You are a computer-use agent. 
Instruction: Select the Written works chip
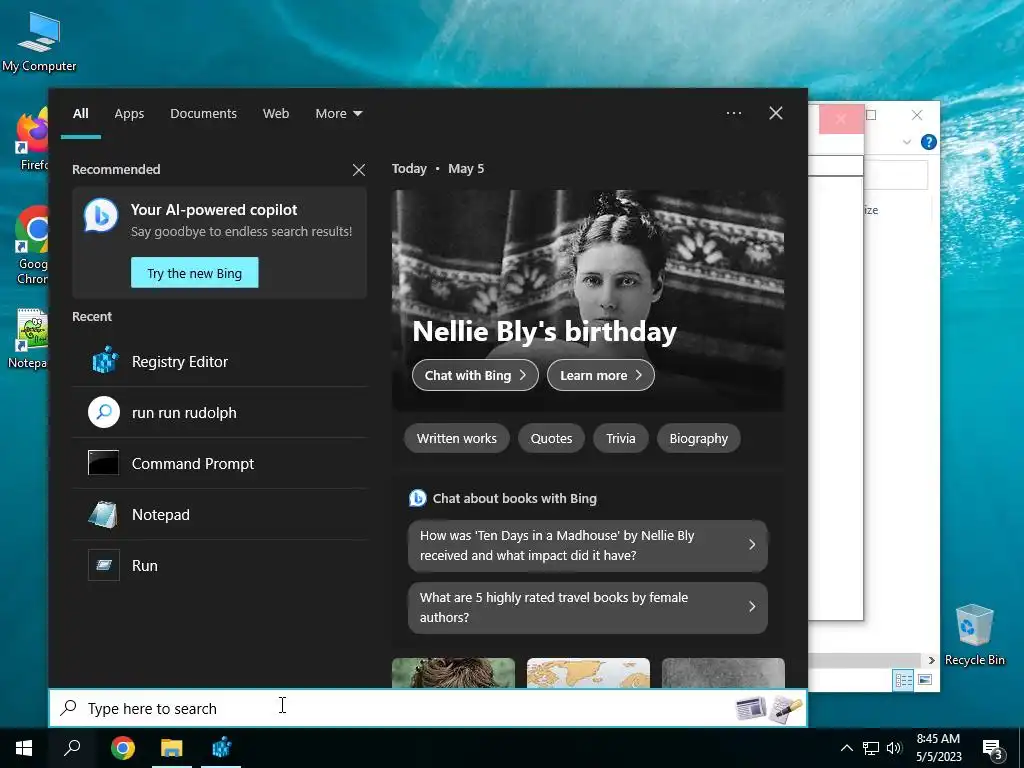click(x=456, y=438)
